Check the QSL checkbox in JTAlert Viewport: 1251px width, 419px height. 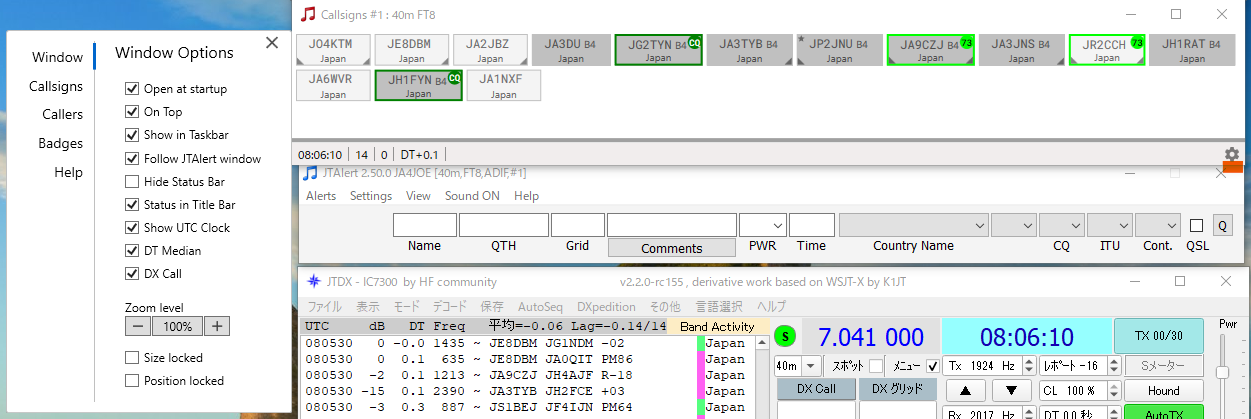[x=1197, y=225]
